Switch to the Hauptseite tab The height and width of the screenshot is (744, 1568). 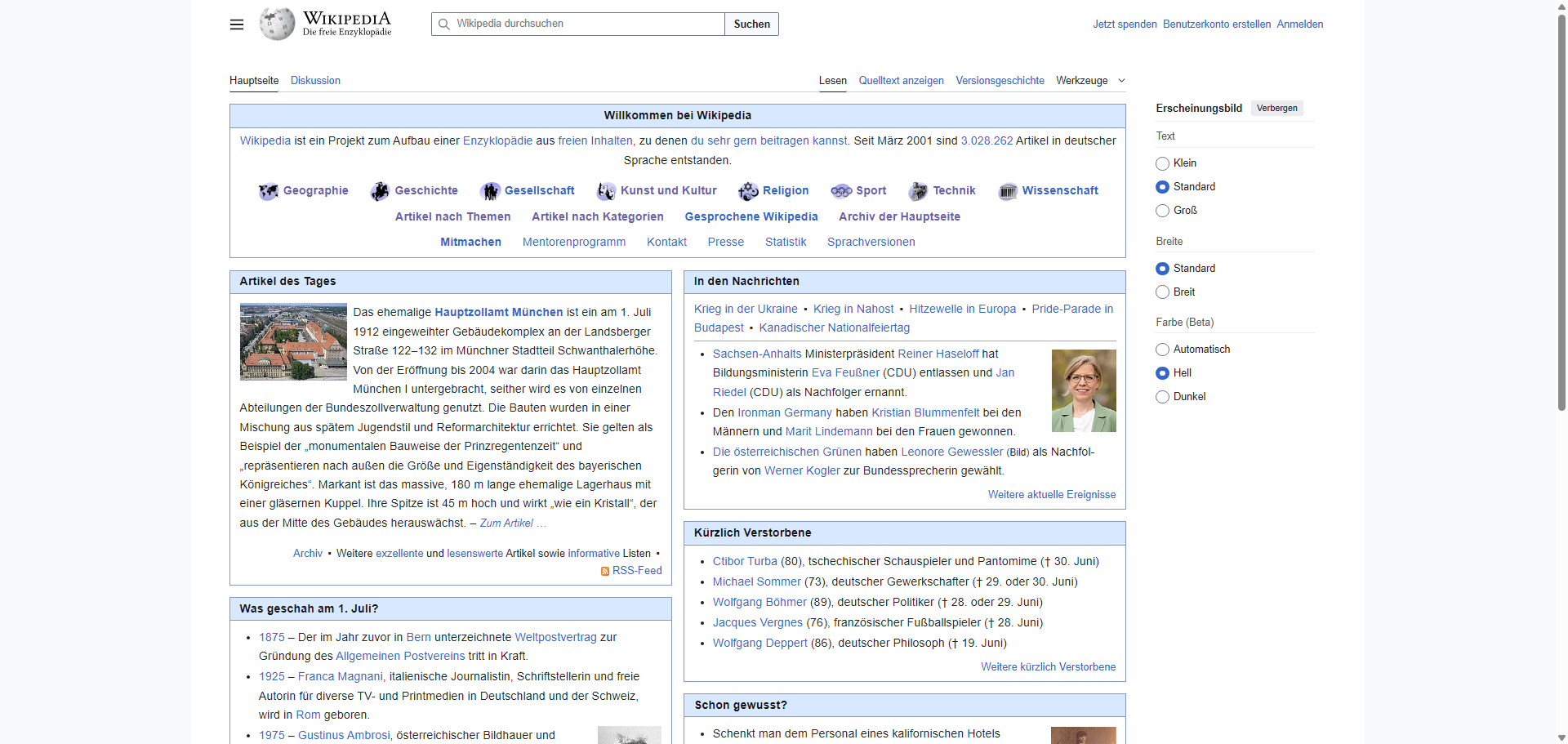254,81
